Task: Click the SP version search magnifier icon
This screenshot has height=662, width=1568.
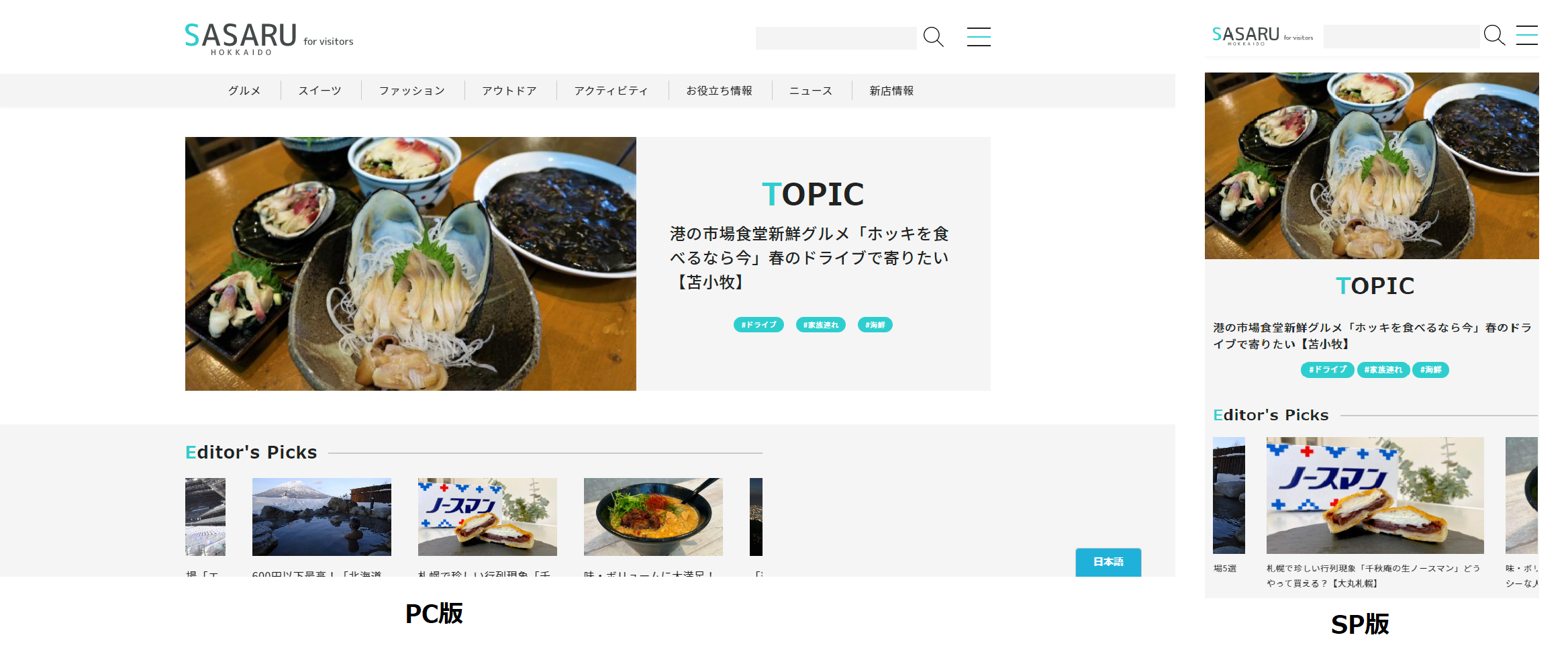Action: coord(1494,35)
